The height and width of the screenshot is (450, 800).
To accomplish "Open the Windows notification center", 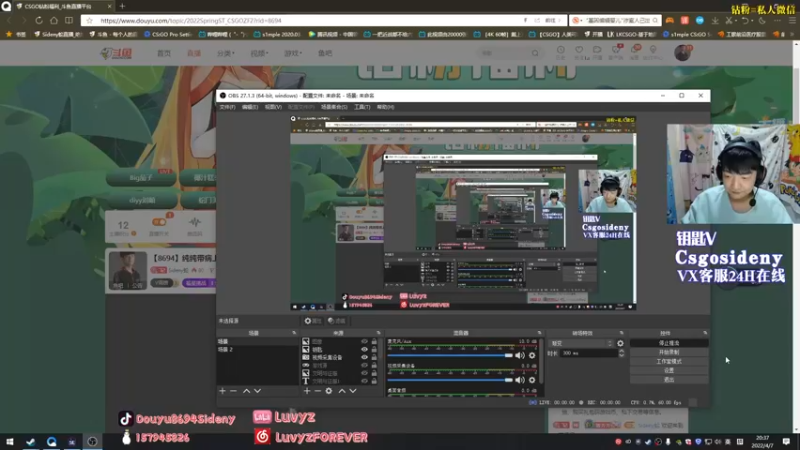I will (x=786, y=441).
